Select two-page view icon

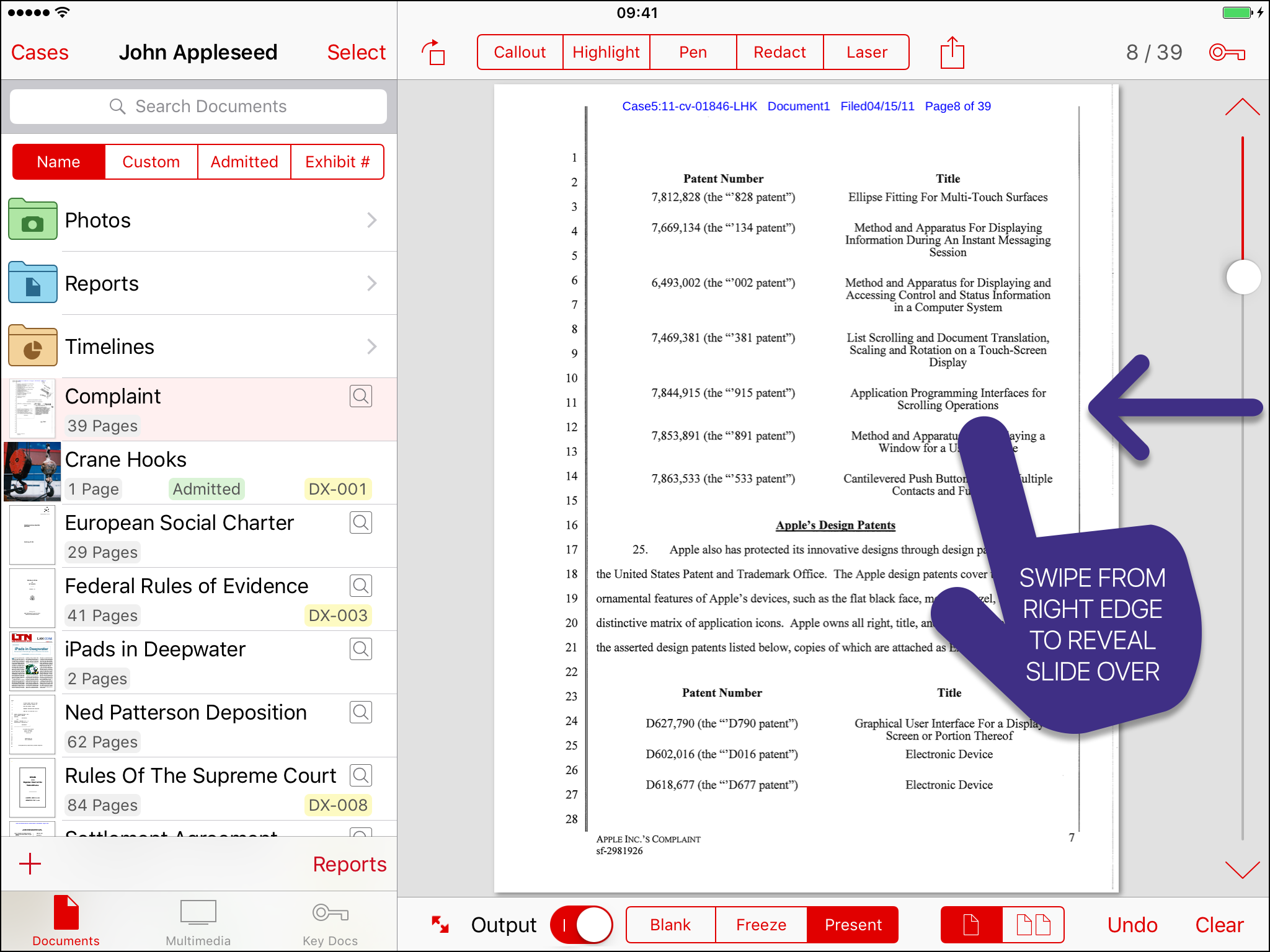coord(1033,925)
